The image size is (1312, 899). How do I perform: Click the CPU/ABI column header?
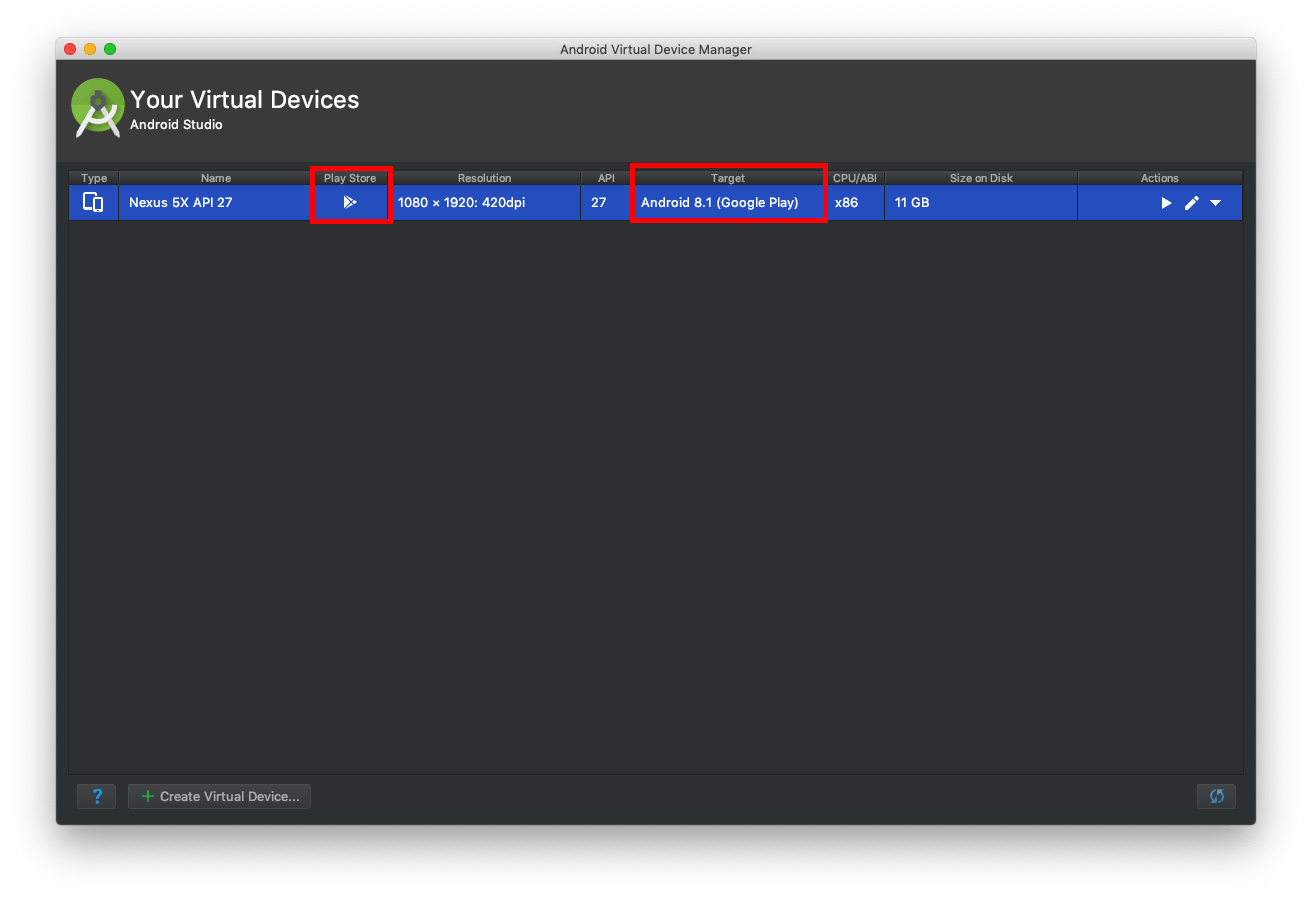coord(854,178)
